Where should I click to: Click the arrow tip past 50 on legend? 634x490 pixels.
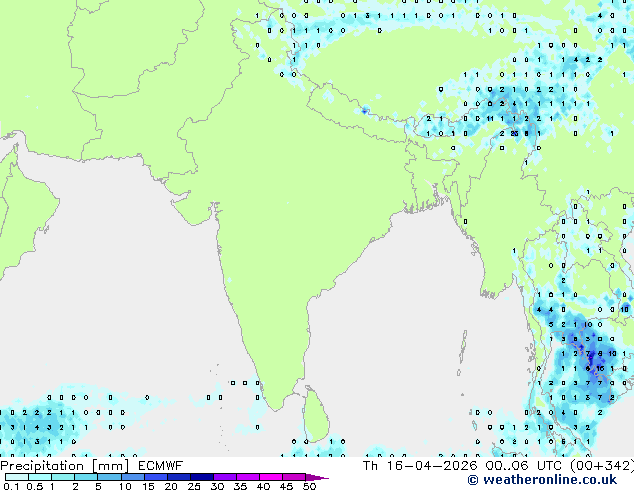(317, 477)
